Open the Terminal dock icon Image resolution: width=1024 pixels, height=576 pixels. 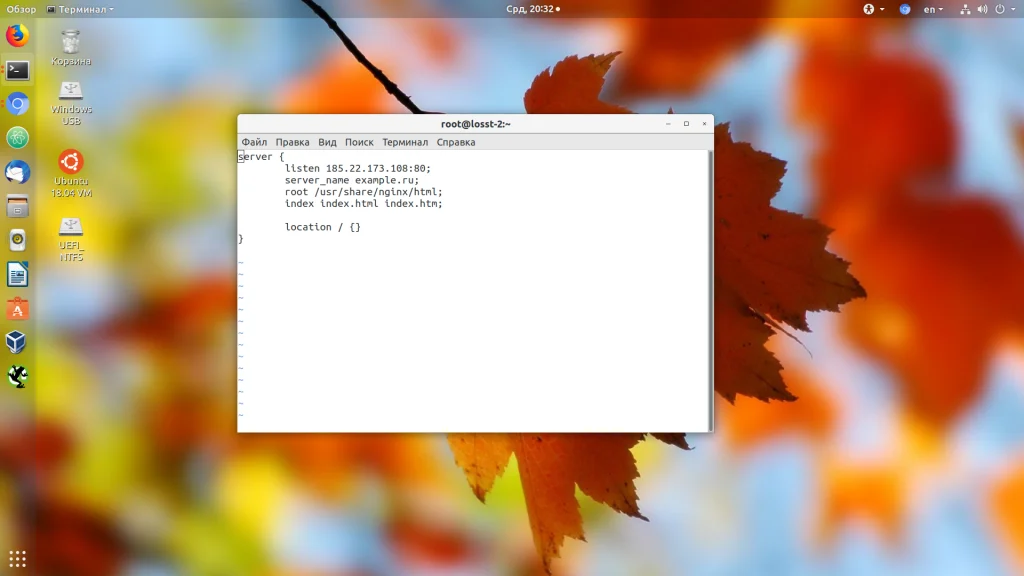[18, 70]
